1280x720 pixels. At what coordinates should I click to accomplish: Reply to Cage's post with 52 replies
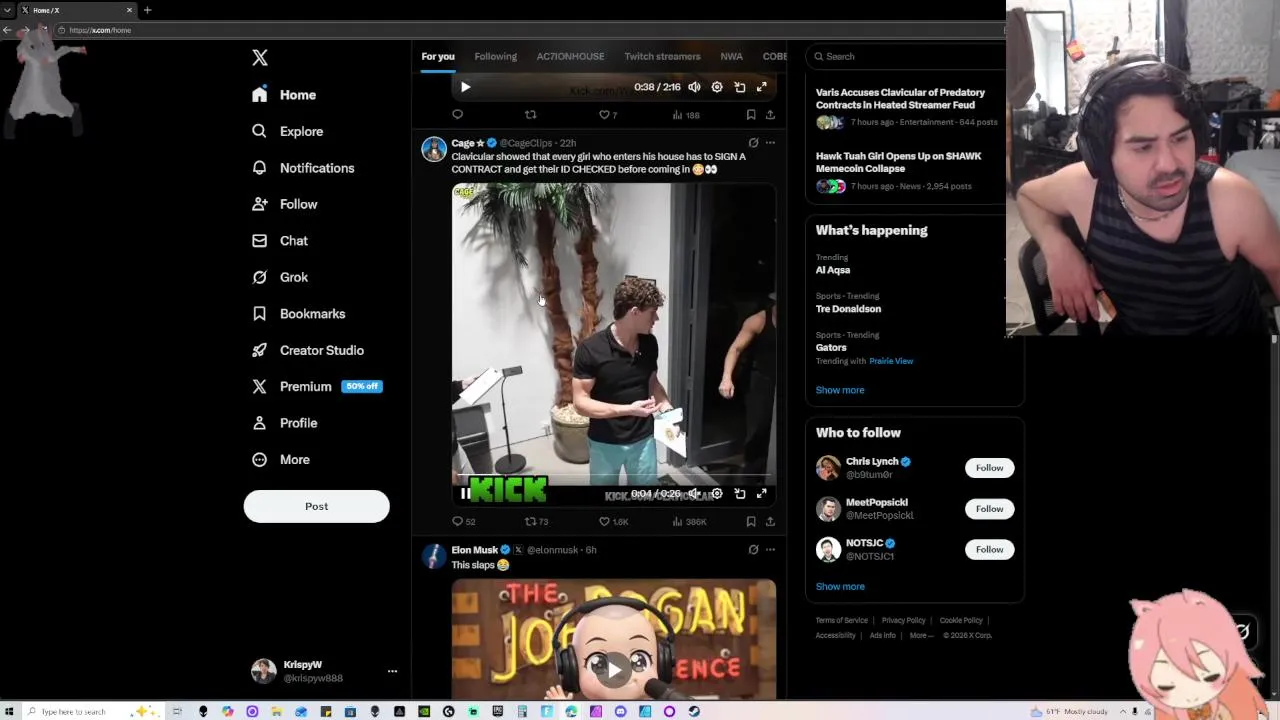coord(464,521)
